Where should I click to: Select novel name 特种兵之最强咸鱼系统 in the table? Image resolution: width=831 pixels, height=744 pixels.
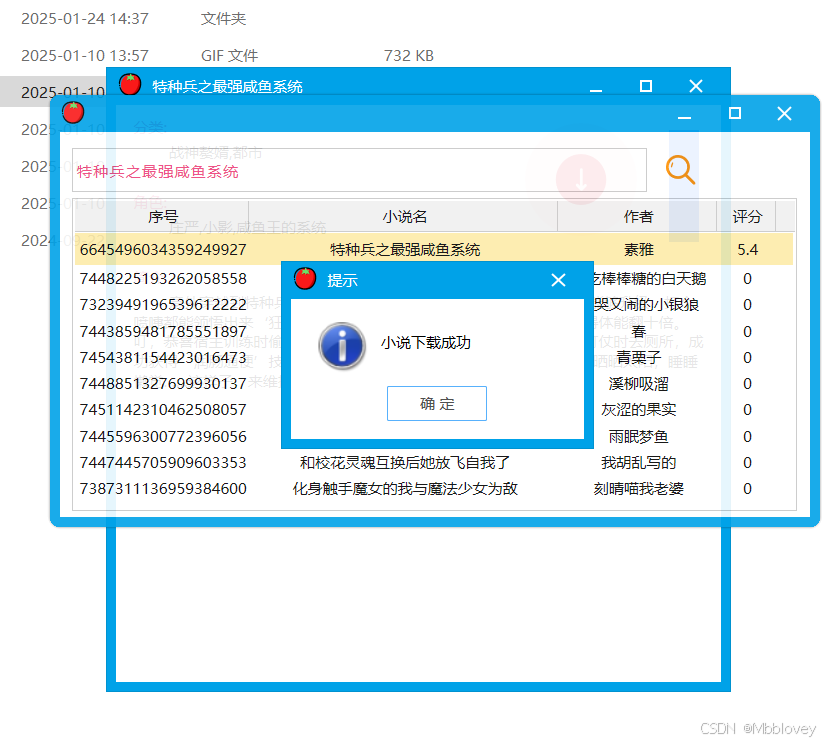405,250
